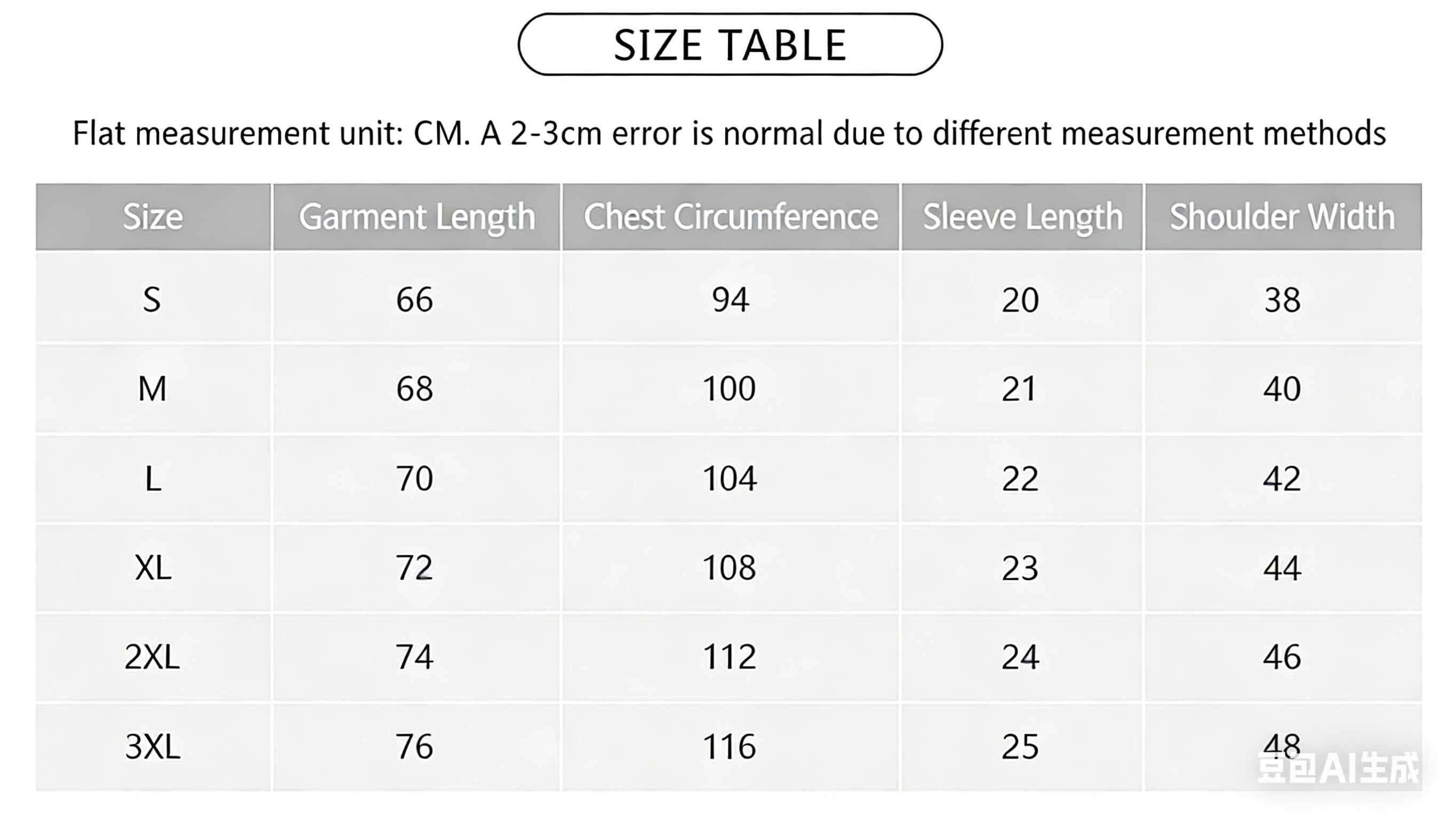The width and height of the screenshot is (1456, 819).
Task: Select the S size row label
Action: pyautogui.click(x=151, y=299)
